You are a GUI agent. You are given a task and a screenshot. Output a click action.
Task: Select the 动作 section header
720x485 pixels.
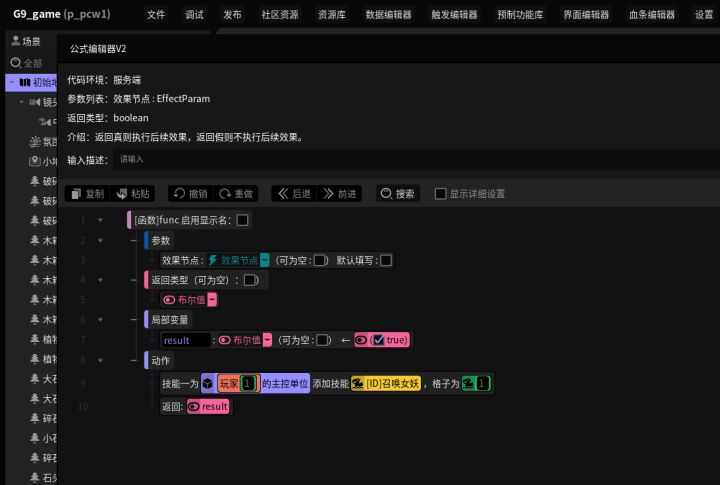pos(160,361)
